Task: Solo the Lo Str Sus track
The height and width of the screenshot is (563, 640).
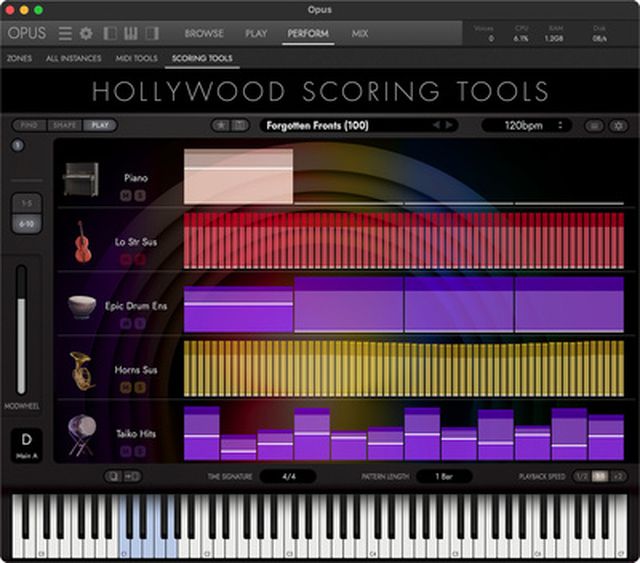Action: coord(140,260)
